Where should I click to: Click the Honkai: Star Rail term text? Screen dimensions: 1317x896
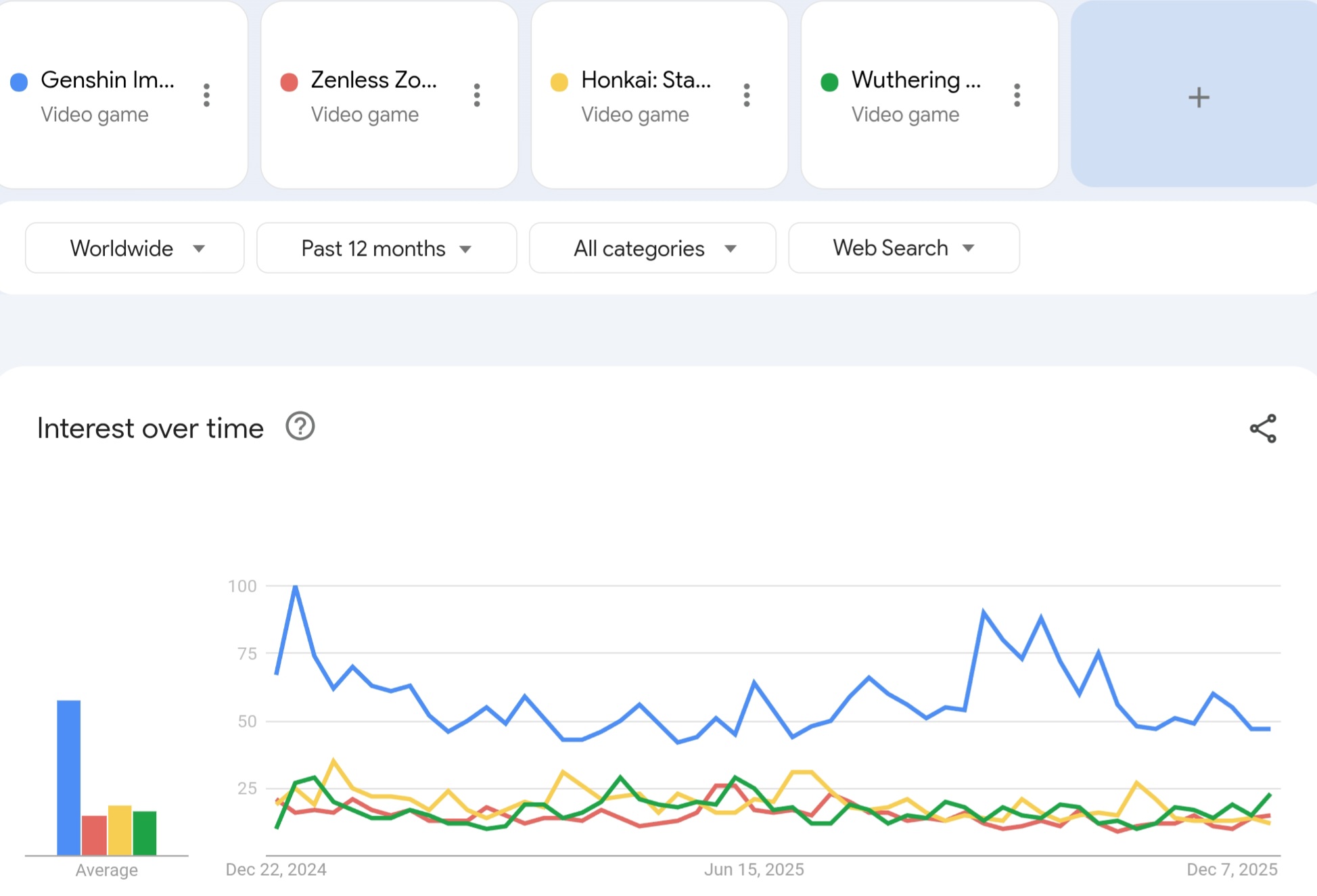click(x=645, y=80)
